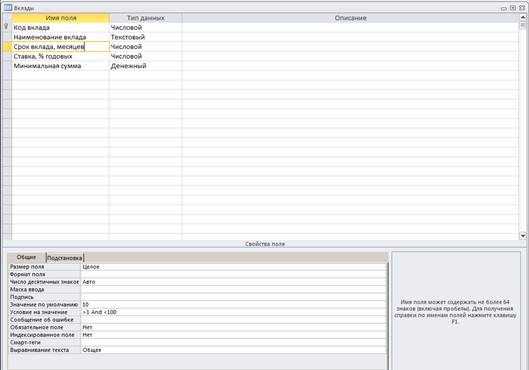The image size is (529, 370).
Task: Click the Индексированное поле value Нет
Action: pos(233,335)
